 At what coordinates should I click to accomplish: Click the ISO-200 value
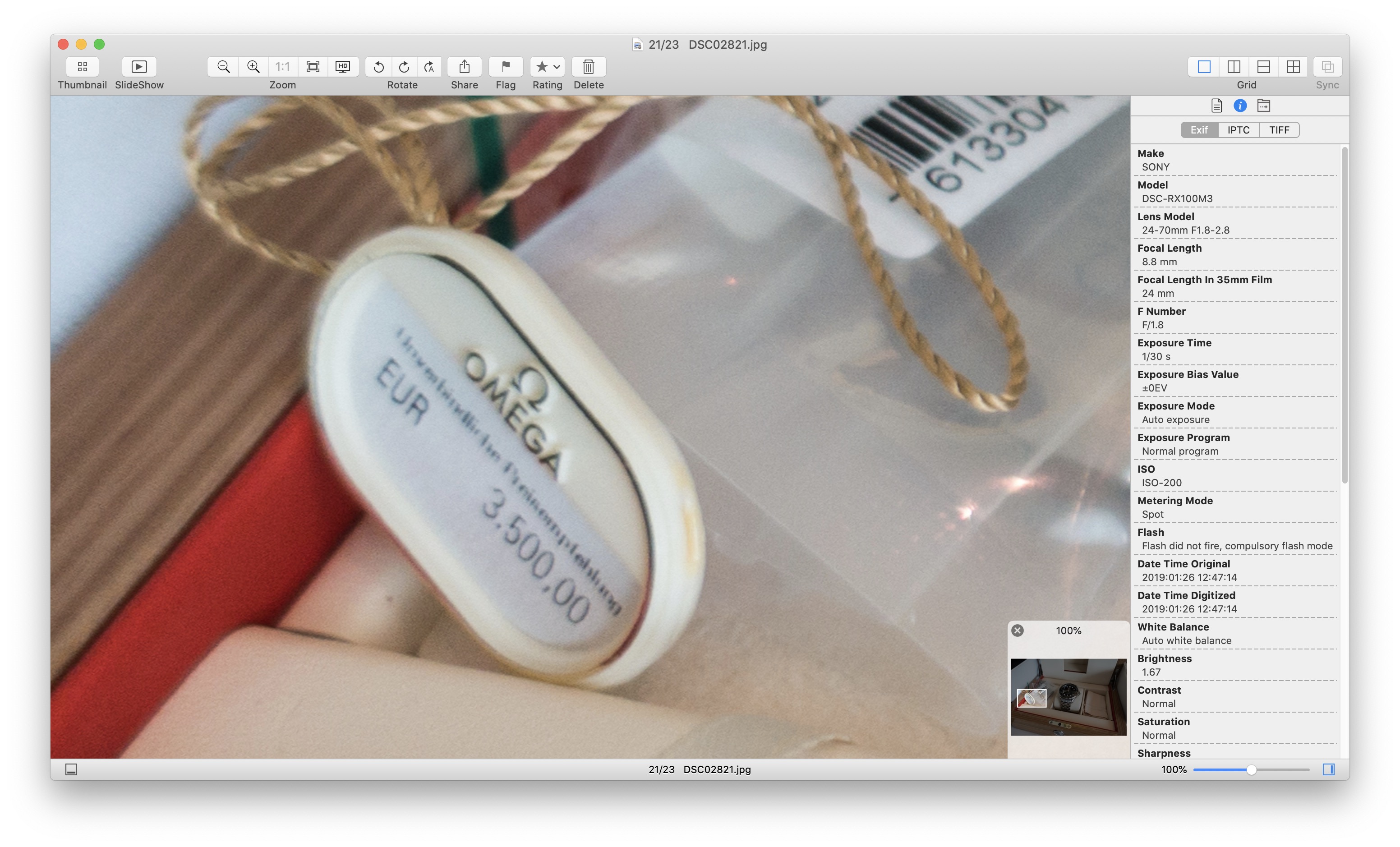pyautogui.click(x=1162, y=483)
